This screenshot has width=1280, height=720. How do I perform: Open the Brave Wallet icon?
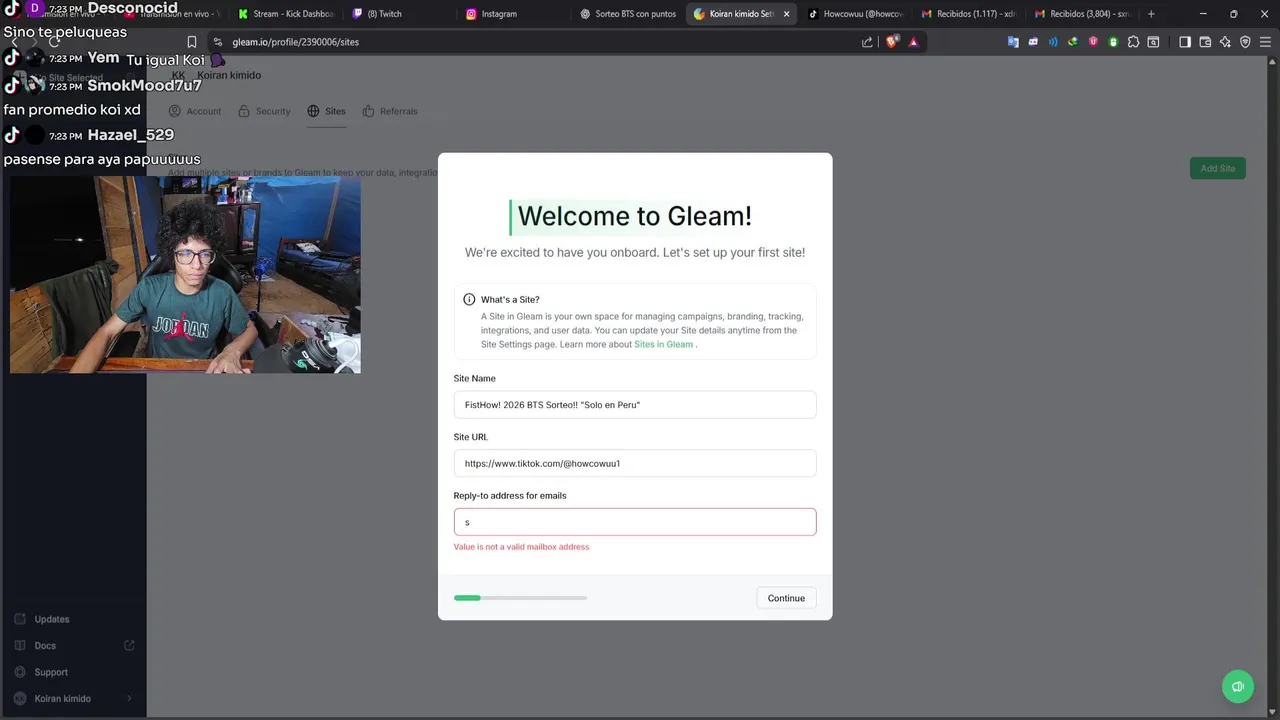click(x=1205, y=42)
